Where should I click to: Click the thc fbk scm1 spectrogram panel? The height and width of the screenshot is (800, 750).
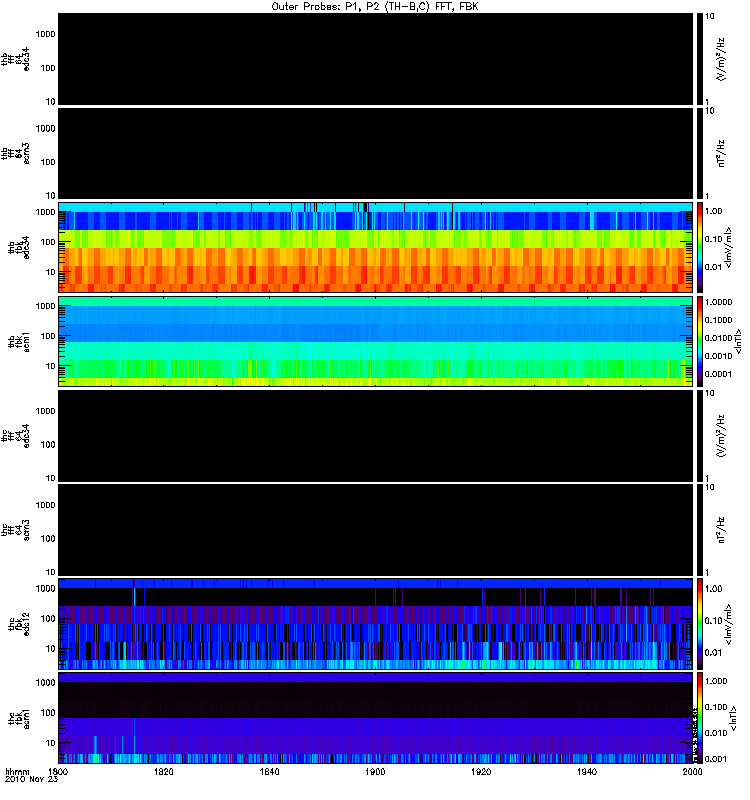(x=375, y=718)
